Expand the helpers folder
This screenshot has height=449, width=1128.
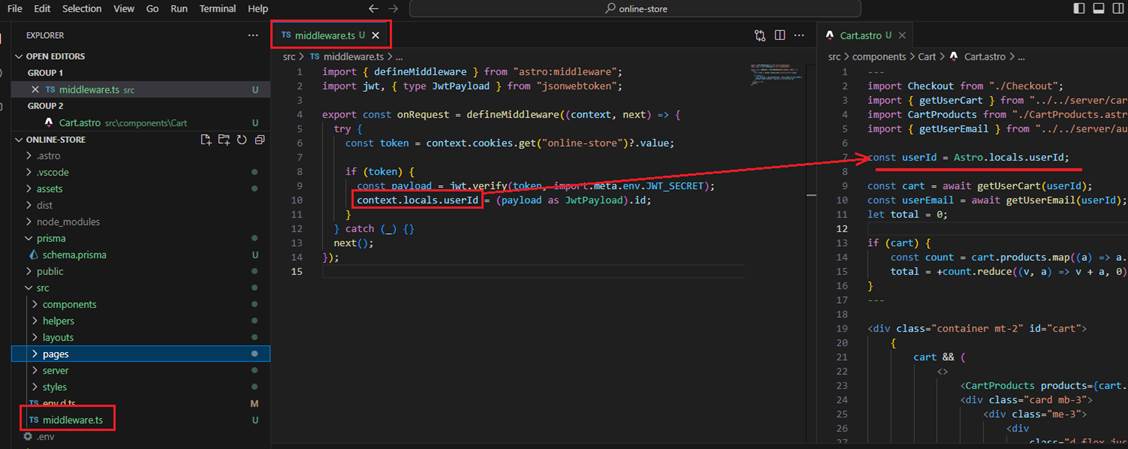(x=35, y=321)
